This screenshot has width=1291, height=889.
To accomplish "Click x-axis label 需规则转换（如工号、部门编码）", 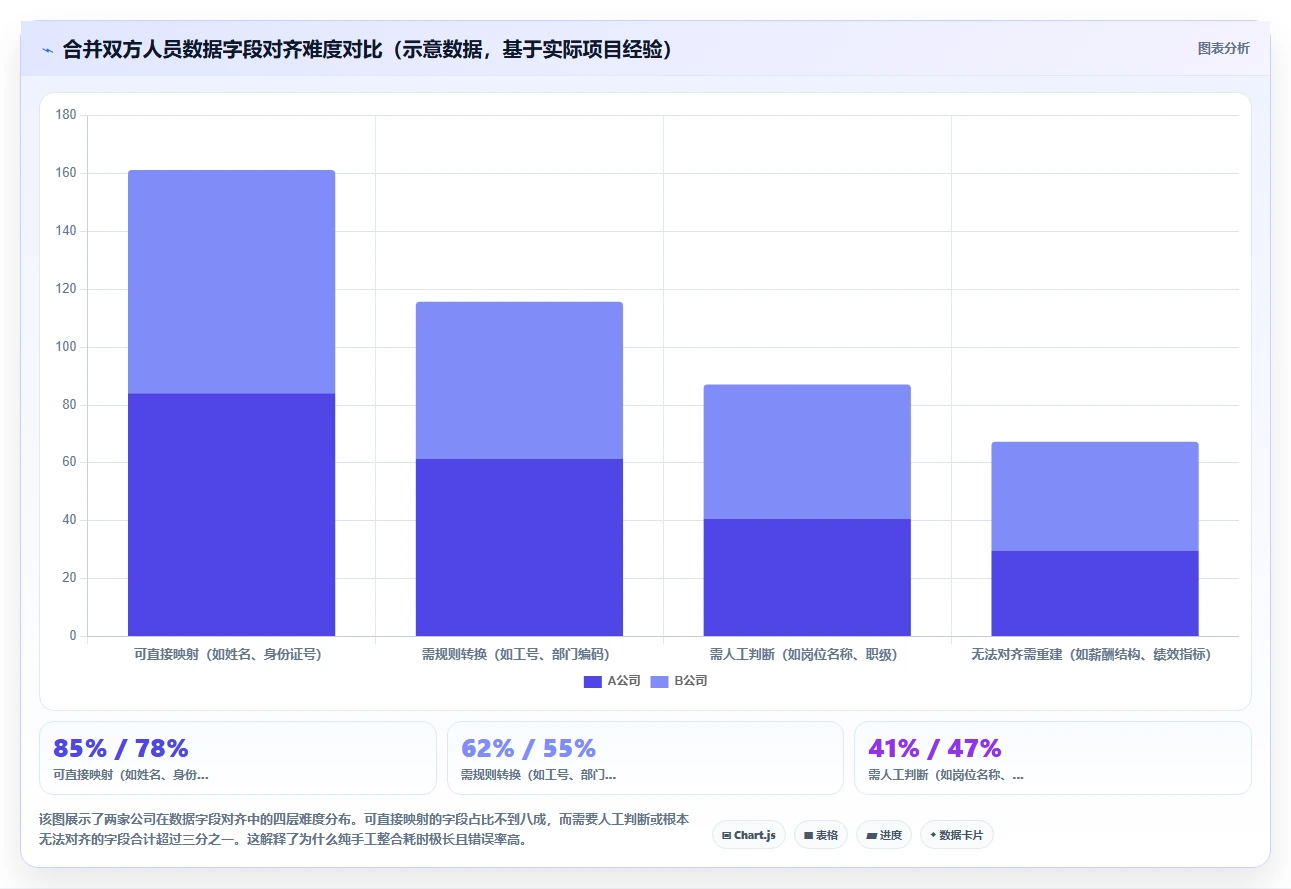I will pyautogui.click(x=519, y=655).
